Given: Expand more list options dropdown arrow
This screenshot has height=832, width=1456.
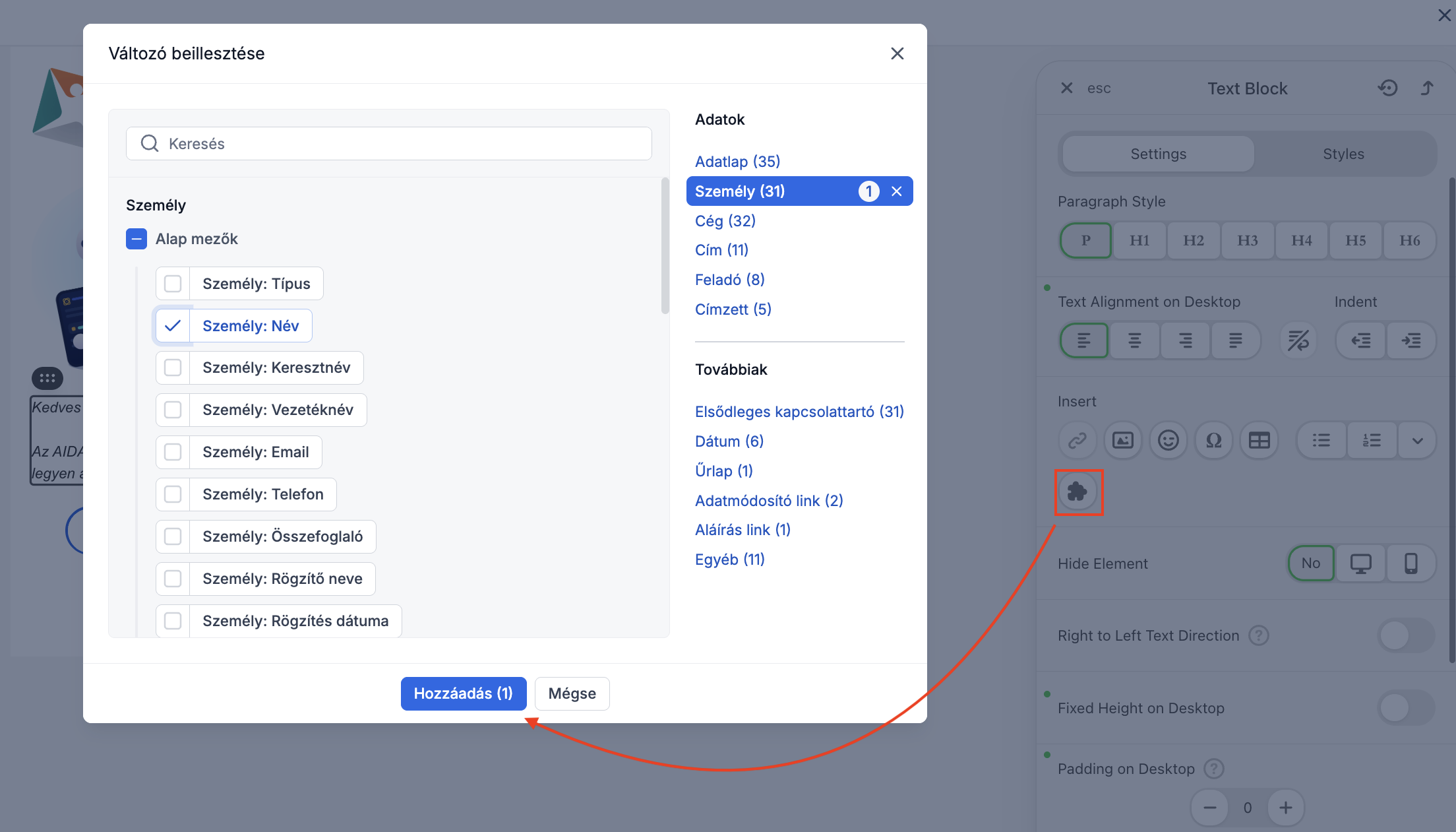Looking at the screenshot, I should [x=1417, y=440].
